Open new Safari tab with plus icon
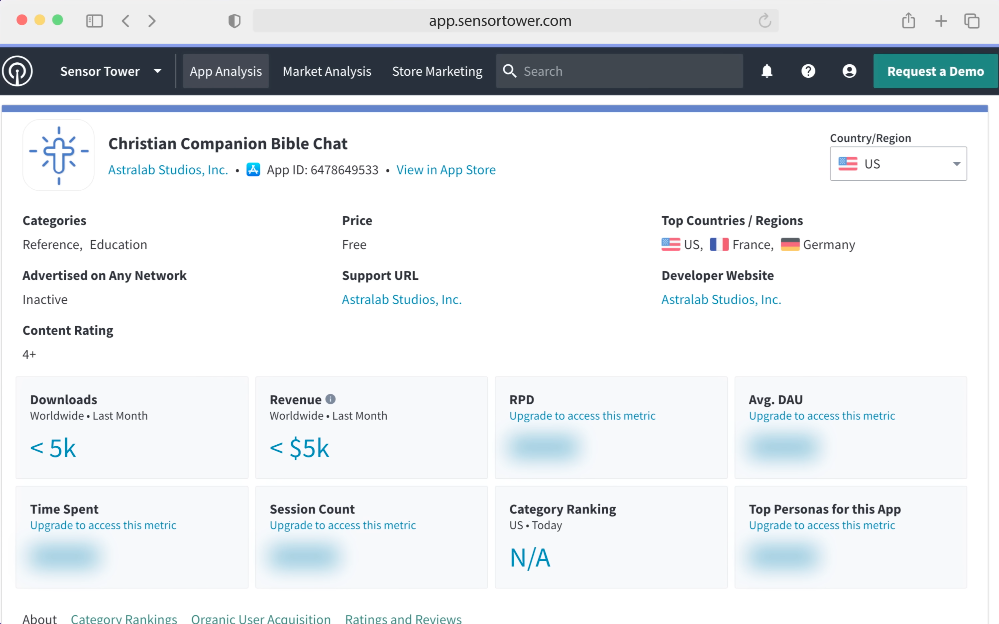Image resolution: width=999 pixels, height=624 pixels. [x=940, y=21]
